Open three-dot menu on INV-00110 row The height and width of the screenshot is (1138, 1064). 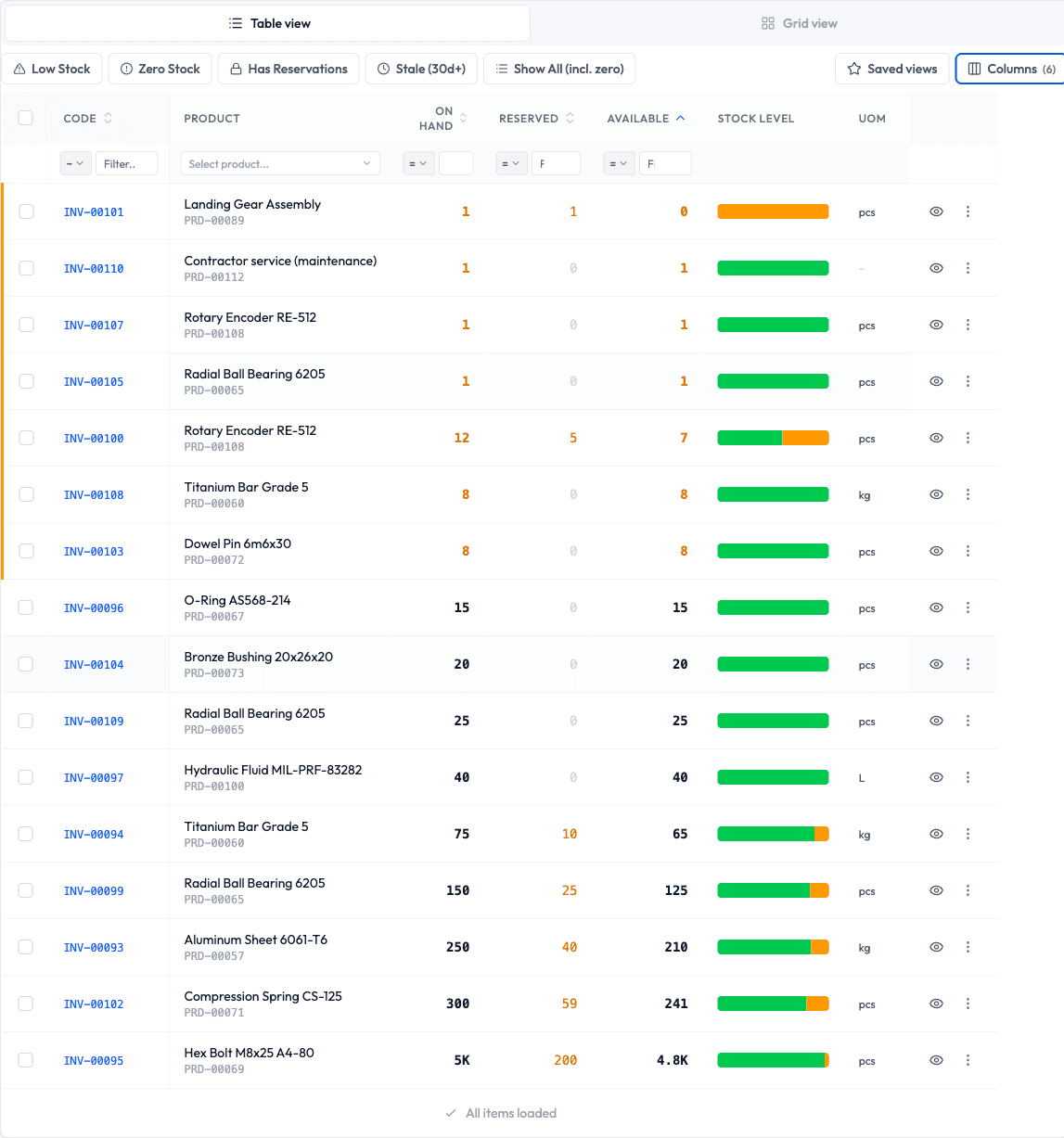968,268
